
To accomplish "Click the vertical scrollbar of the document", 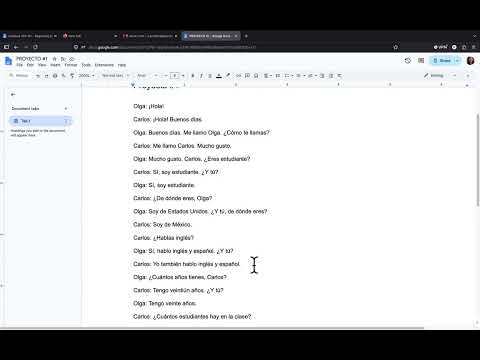I will (x=478, y=160).
